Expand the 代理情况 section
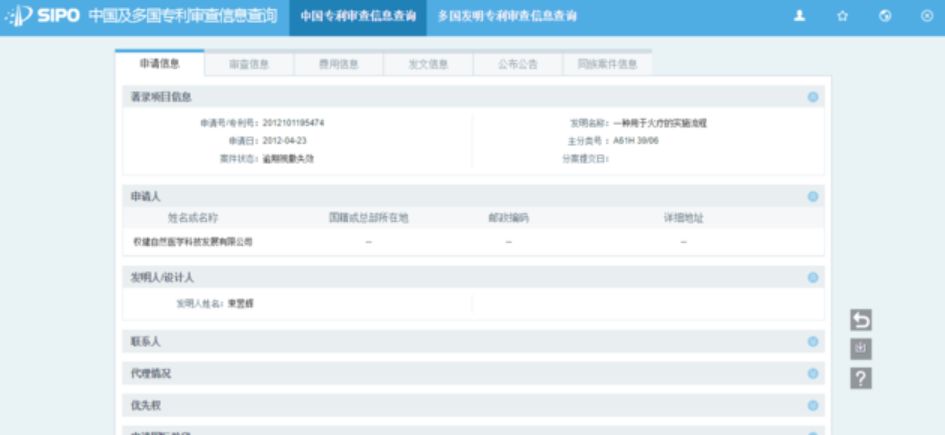Image resolution: width=945 pixels, height=435 pixels. (813, 374)
